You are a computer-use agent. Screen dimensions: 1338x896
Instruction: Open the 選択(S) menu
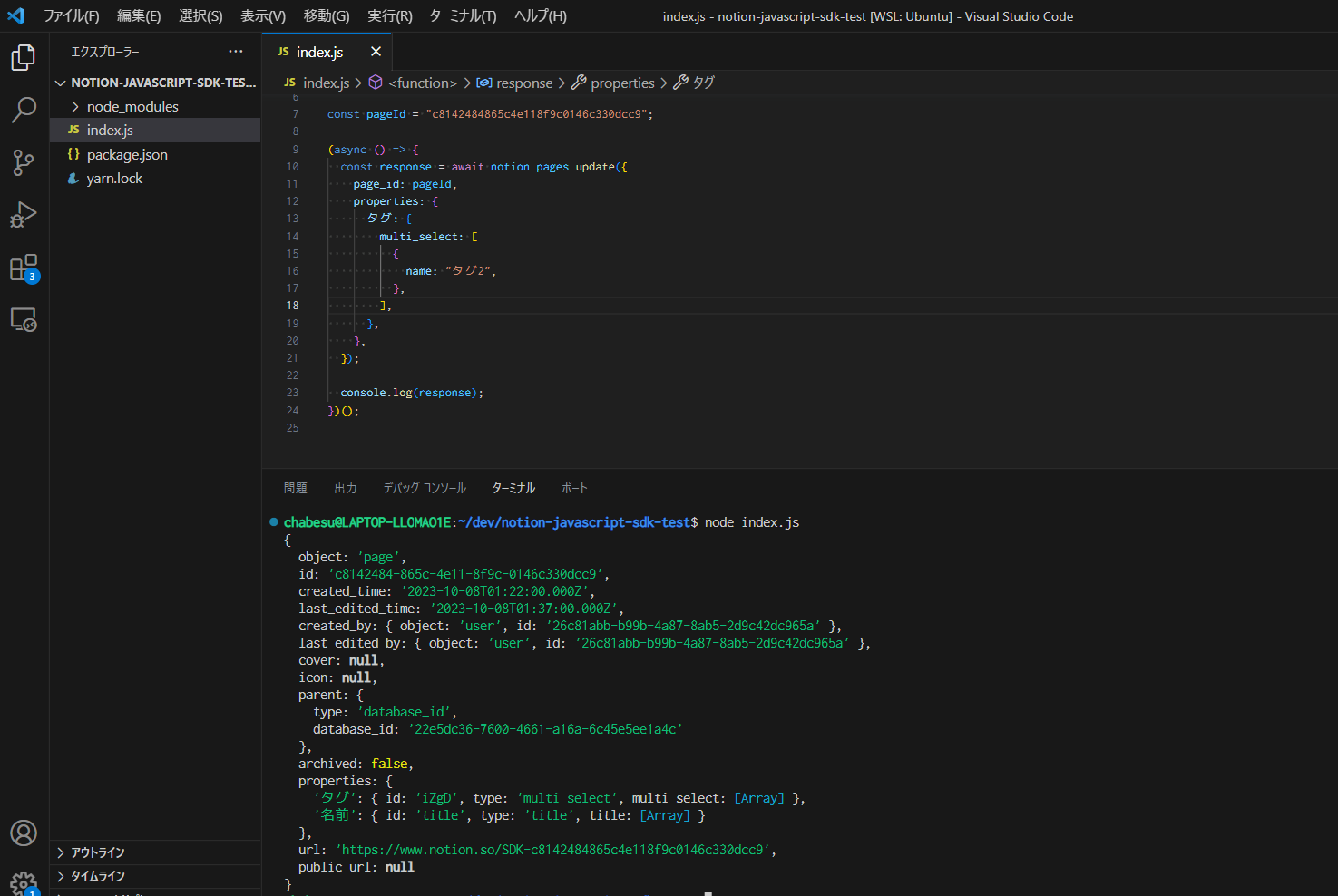pyautogui.click(x=200, y=15)
